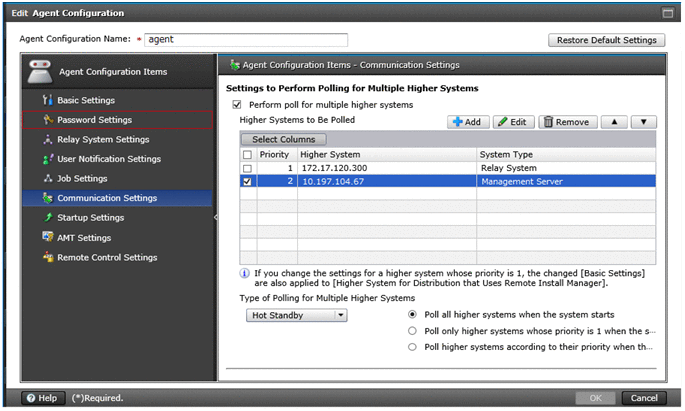Toggle Perform poll for multiple higher systems
This screenshot has height=411, width=685.
[237, 105]
